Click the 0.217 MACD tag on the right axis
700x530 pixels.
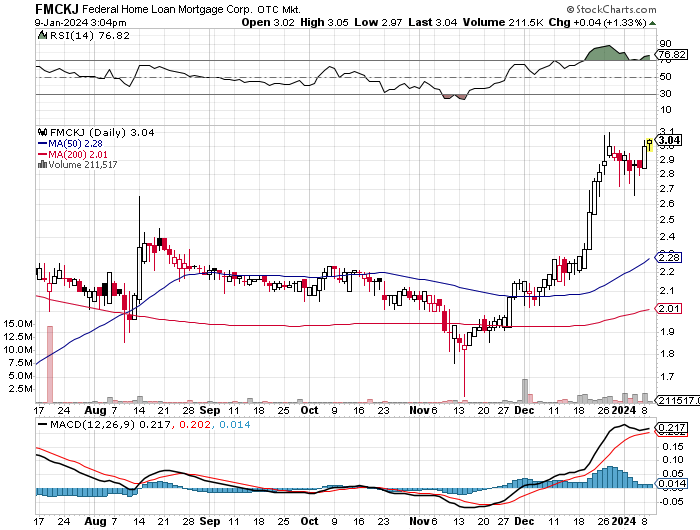tap(671, 427)
